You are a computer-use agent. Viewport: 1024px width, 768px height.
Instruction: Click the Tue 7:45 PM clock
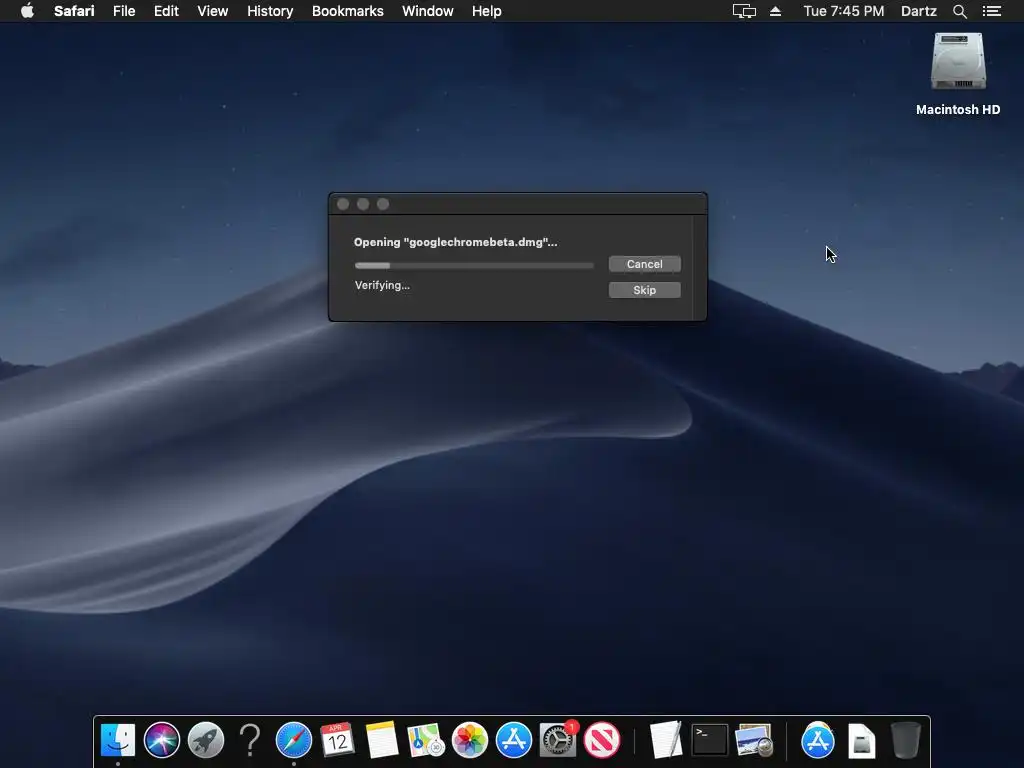click(x=843, y=11)
